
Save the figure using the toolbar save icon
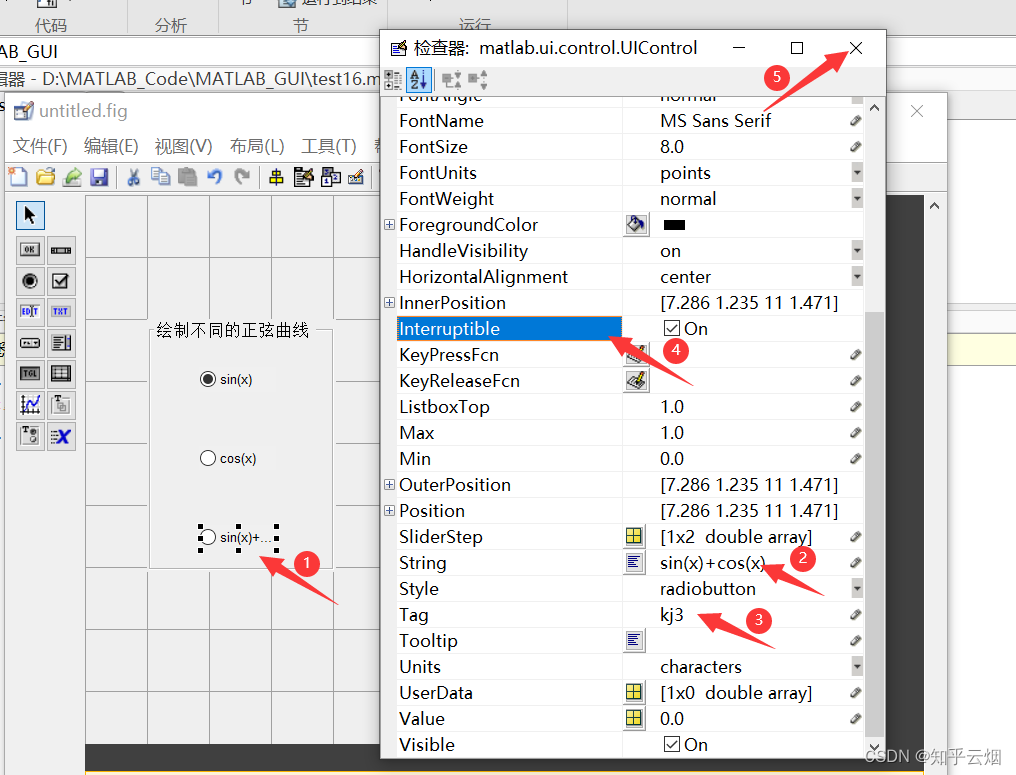click(x=97, y=177)
